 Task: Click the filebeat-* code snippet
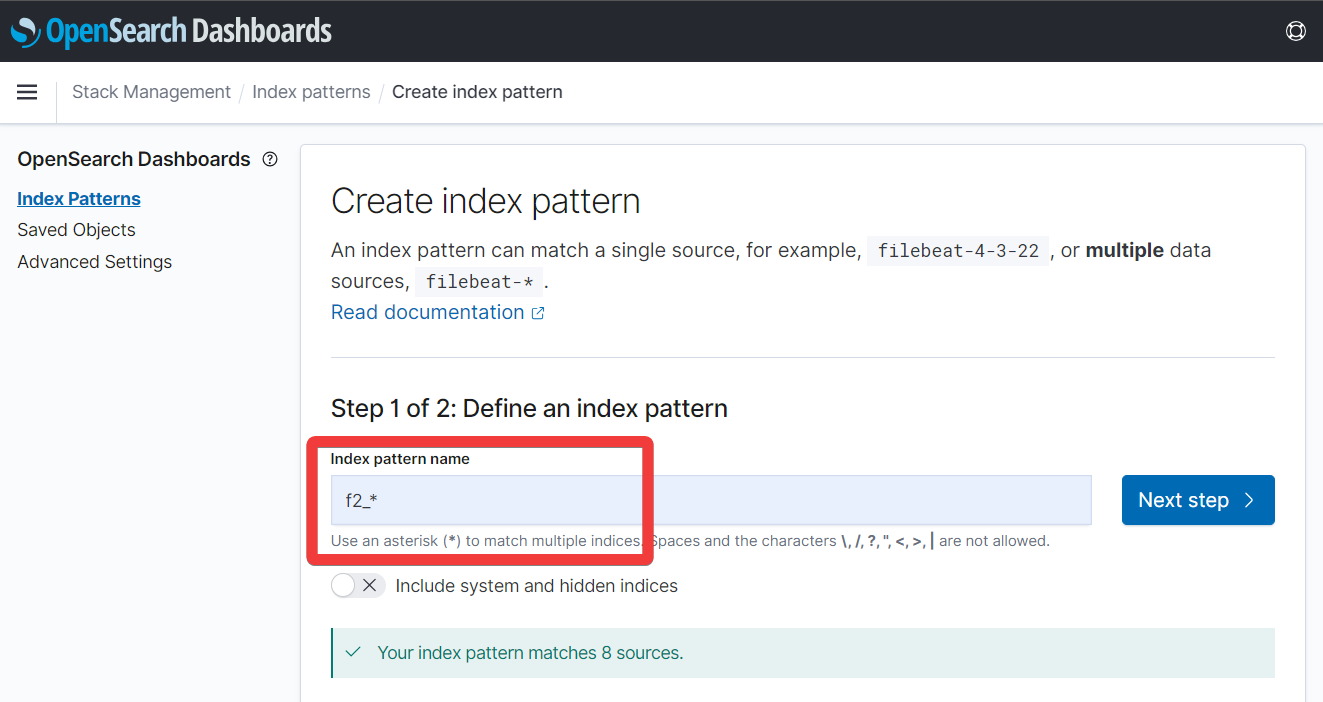pos(479,281)
